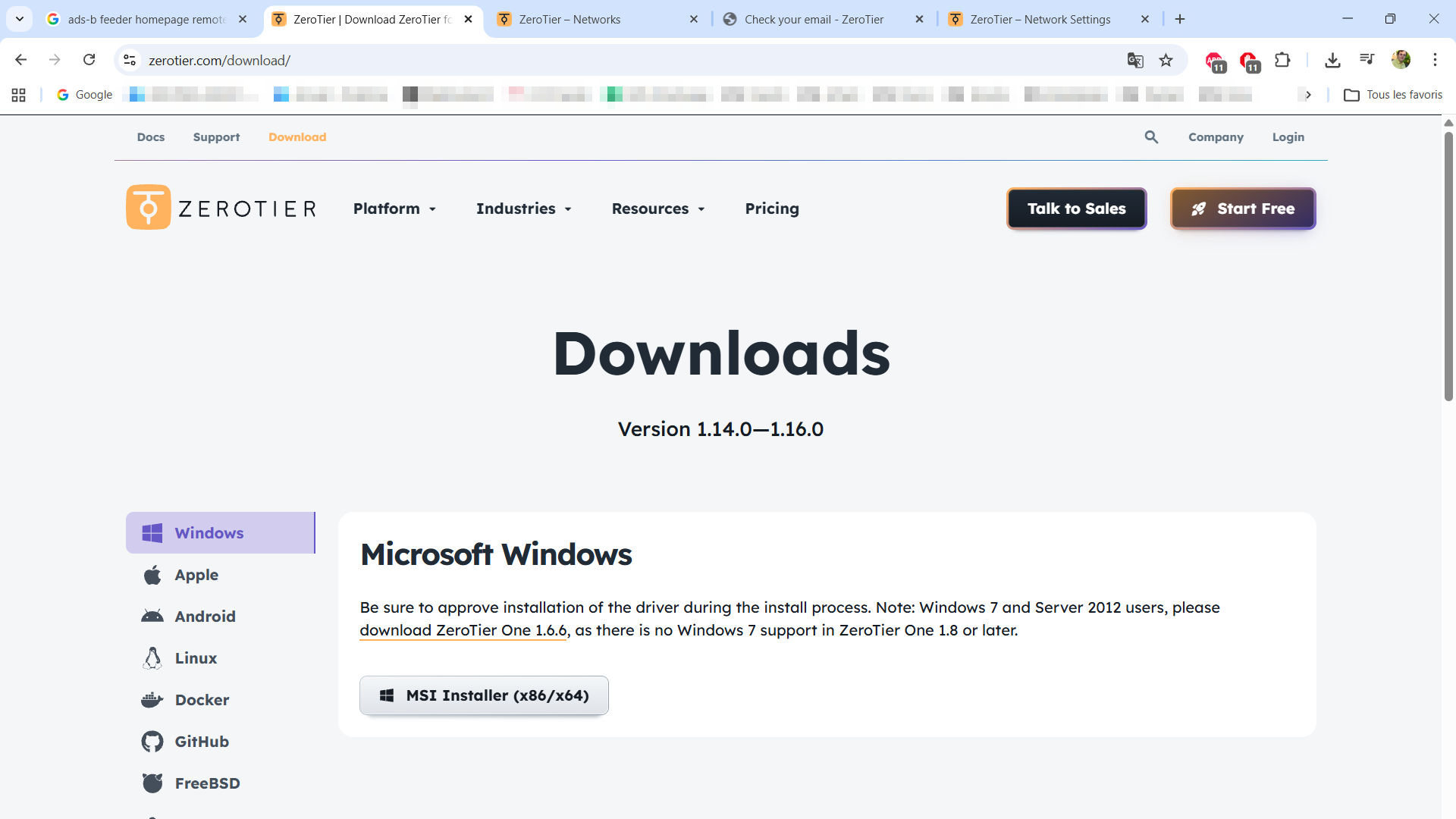Select Windows in the platform list

[x=220, y=533]
